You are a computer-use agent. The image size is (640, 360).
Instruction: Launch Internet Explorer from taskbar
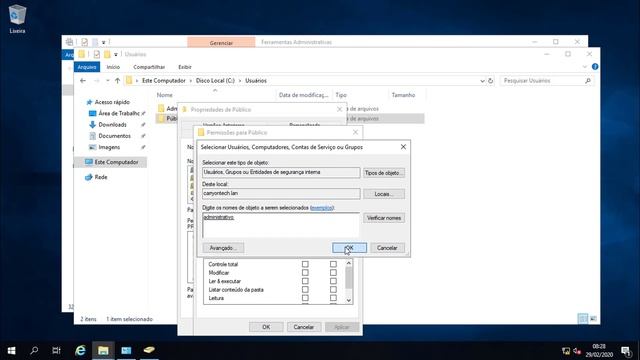(x=80, y=350)
